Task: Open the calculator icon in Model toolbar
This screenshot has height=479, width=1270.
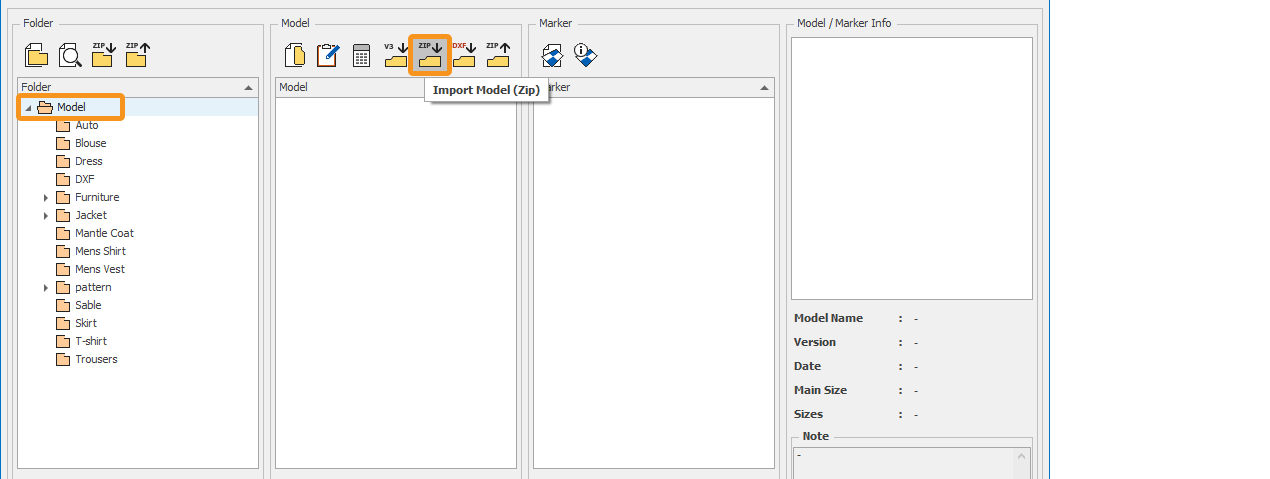Action: [361, 55]
